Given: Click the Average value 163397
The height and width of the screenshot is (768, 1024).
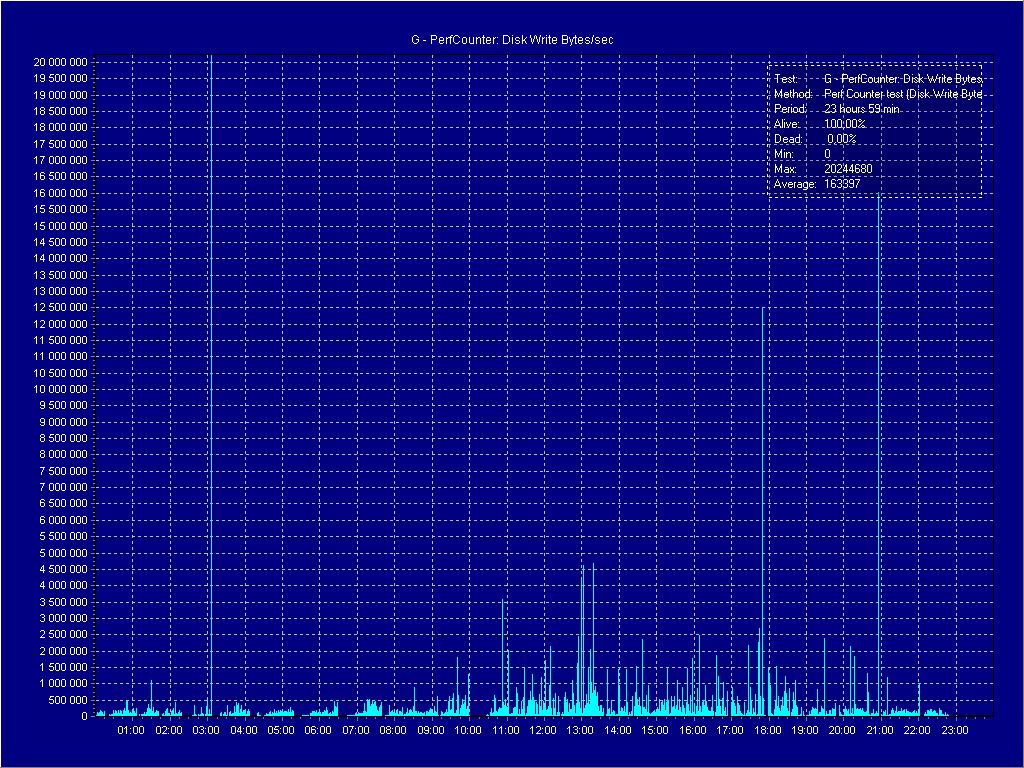Looking at the screenshot, I should pos(842,184).
